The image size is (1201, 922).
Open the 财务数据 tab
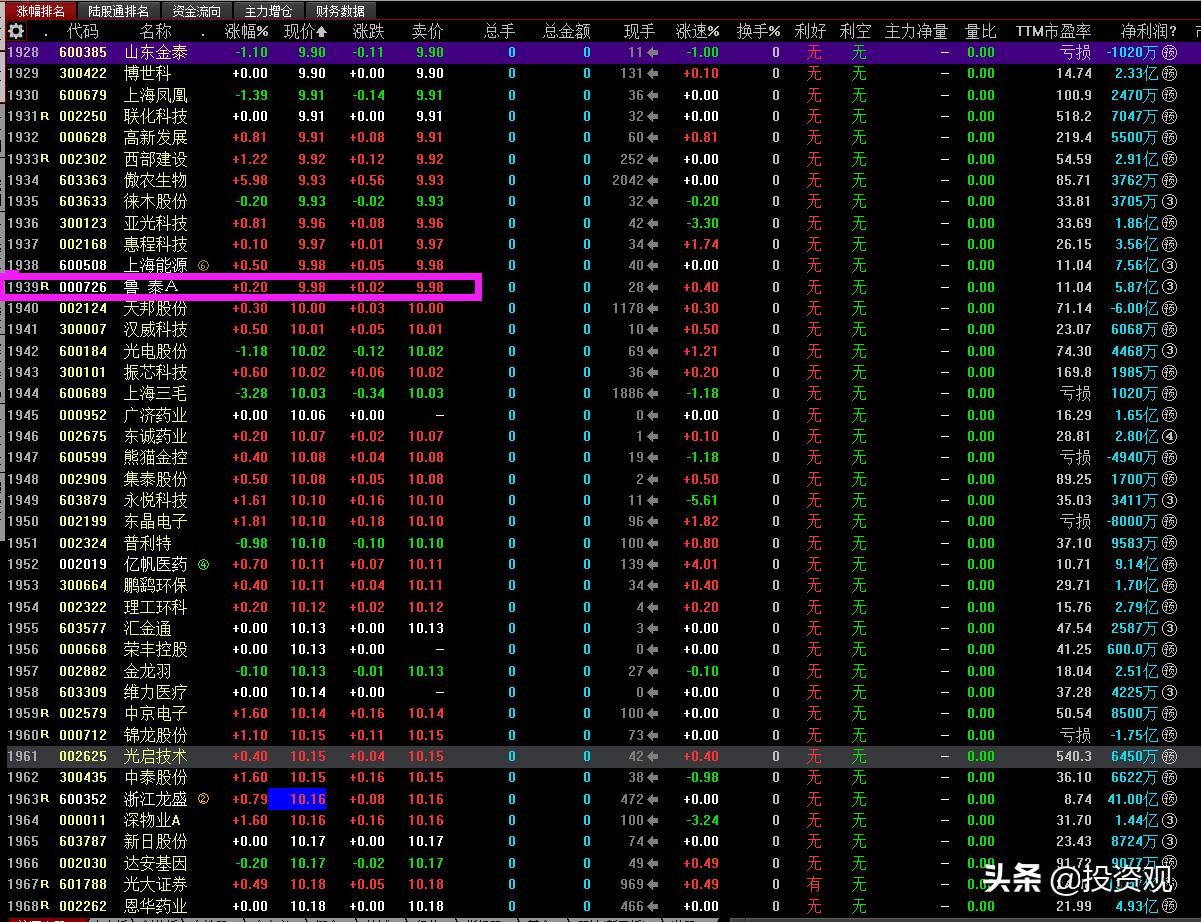(340, 11)
